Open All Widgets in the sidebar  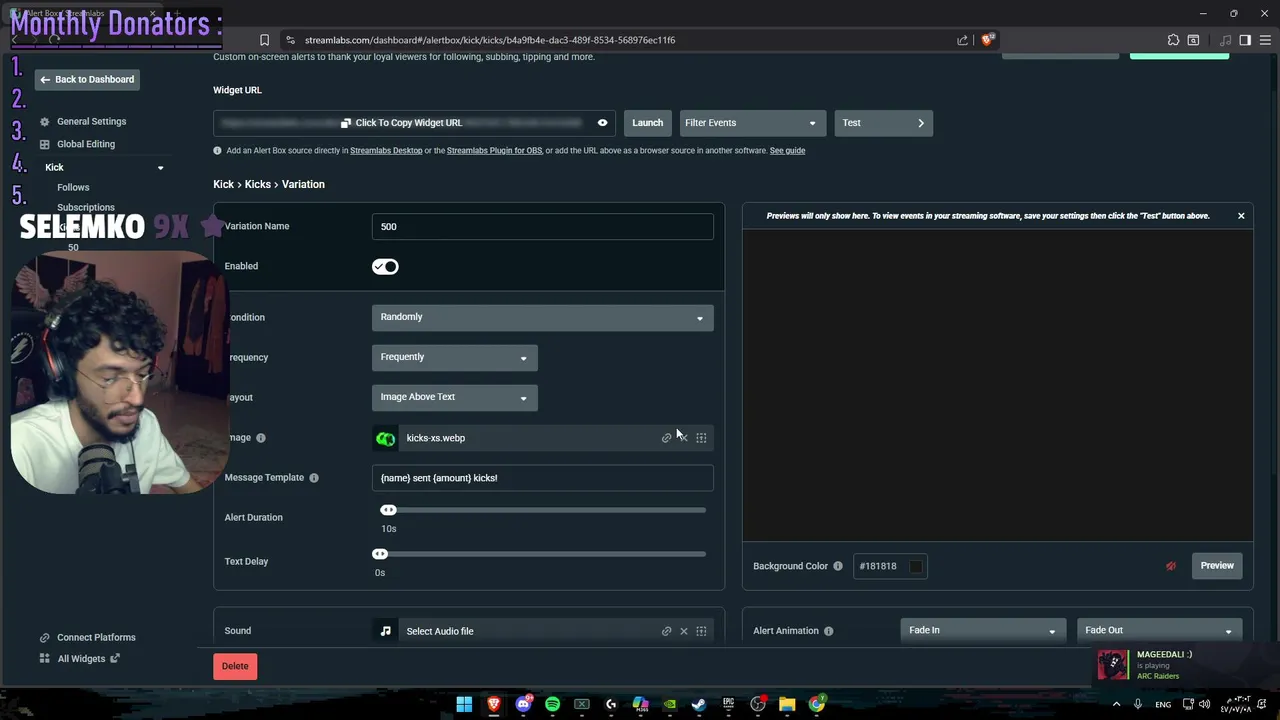pyautogui.click(x=81, y=659)
